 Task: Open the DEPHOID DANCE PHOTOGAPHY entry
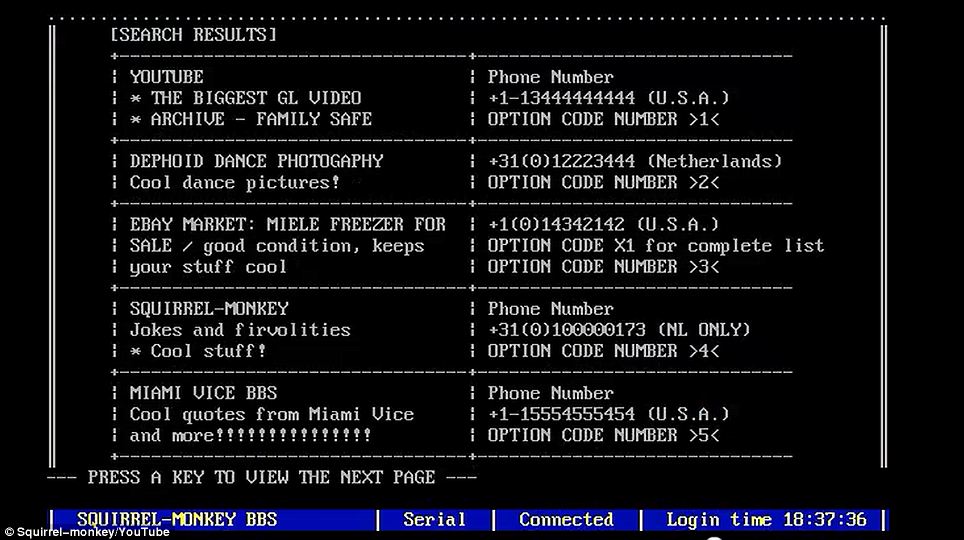coord(256,161)
